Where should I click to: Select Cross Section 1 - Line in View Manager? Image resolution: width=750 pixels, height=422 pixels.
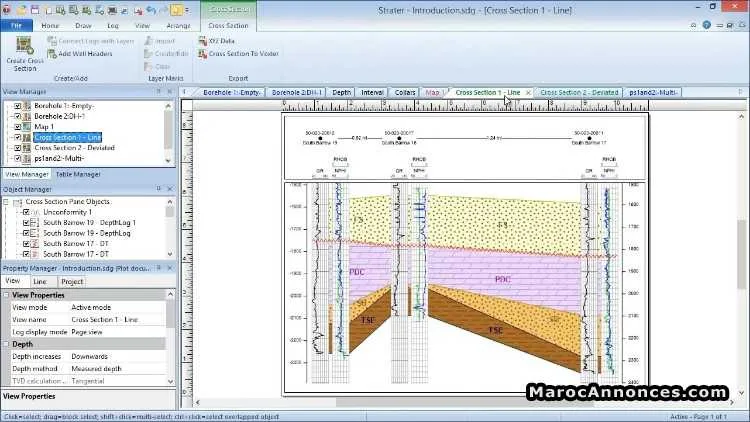(x=68, y=137)
